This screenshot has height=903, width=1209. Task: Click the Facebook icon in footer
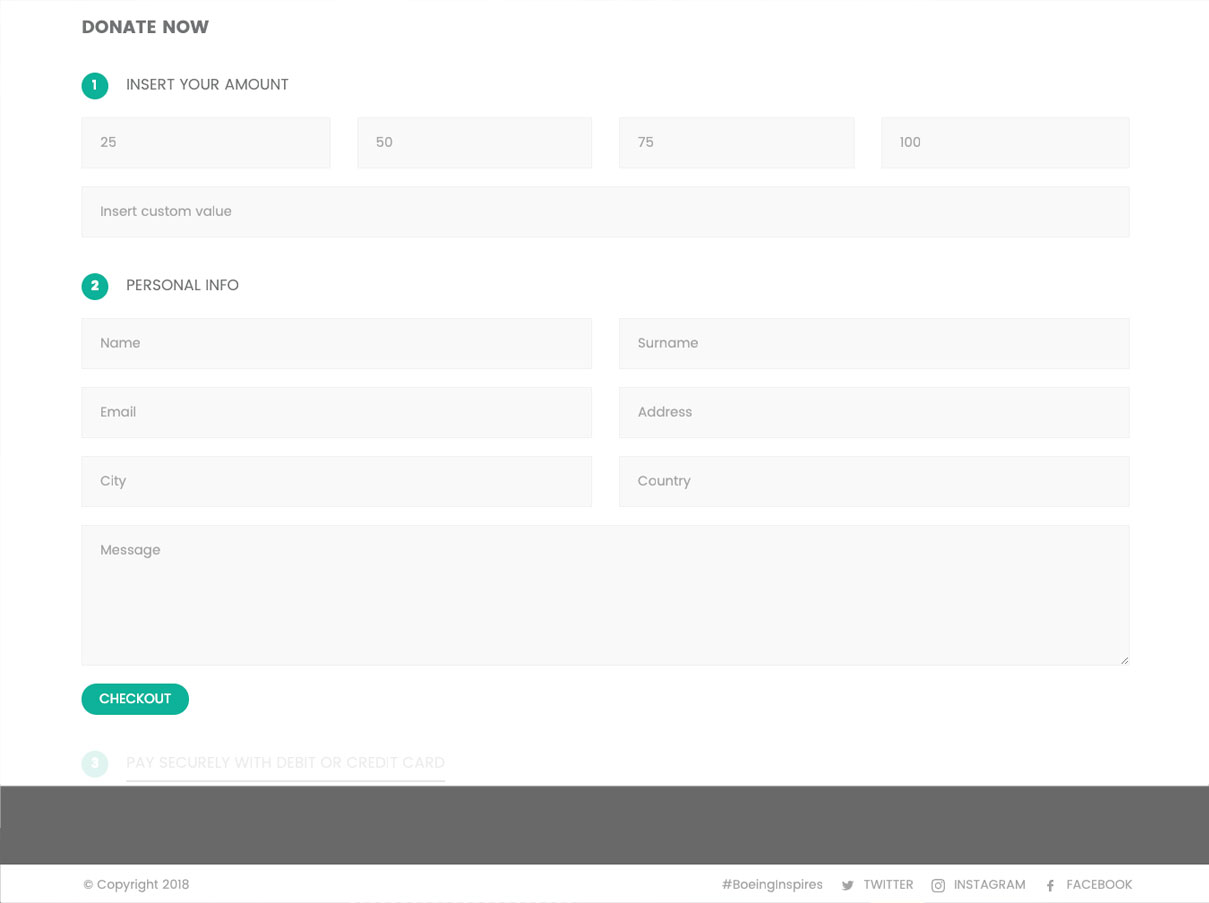click(x=1049, y=885)
